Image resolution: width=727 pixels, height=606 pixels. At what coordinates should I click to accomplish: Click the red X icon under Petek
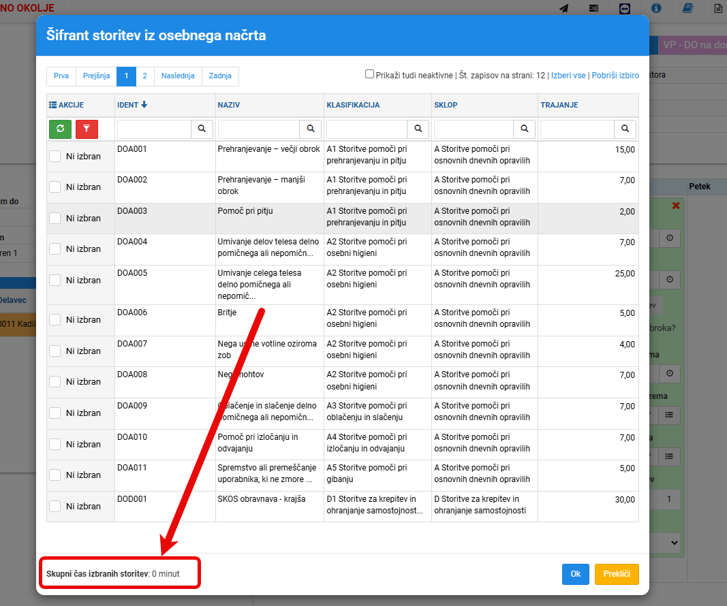click(676, 205)
